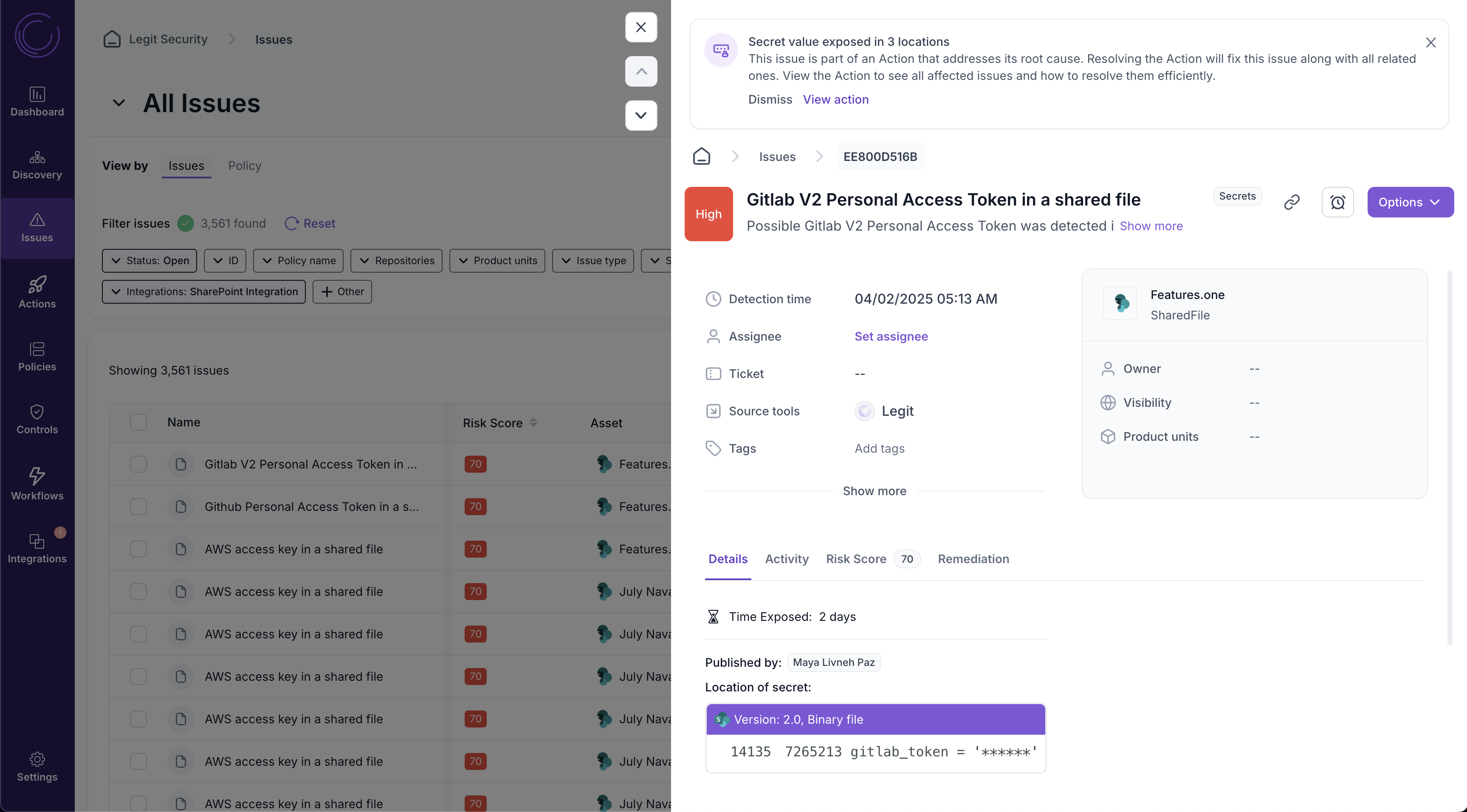The width and height of the screenshot is (1467, 812).
Task: Open Workflows in the sidebar
Action: 37,484
